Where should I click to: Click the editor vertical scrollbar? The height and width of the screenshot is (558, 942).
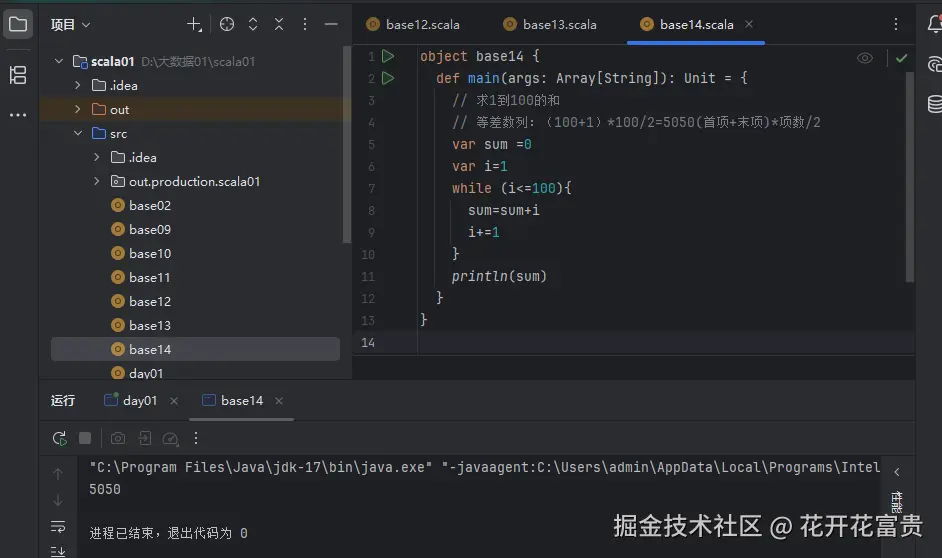pos(910,177)
